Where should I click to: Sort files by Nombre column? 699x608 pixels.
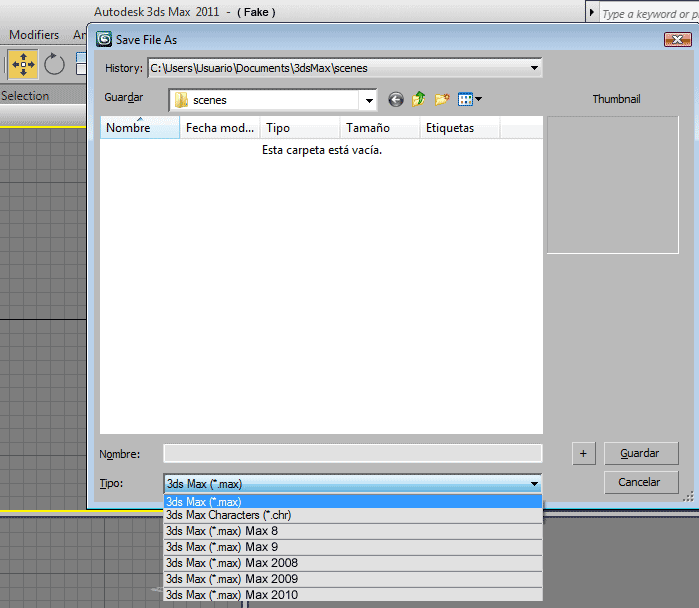point(140,128)
